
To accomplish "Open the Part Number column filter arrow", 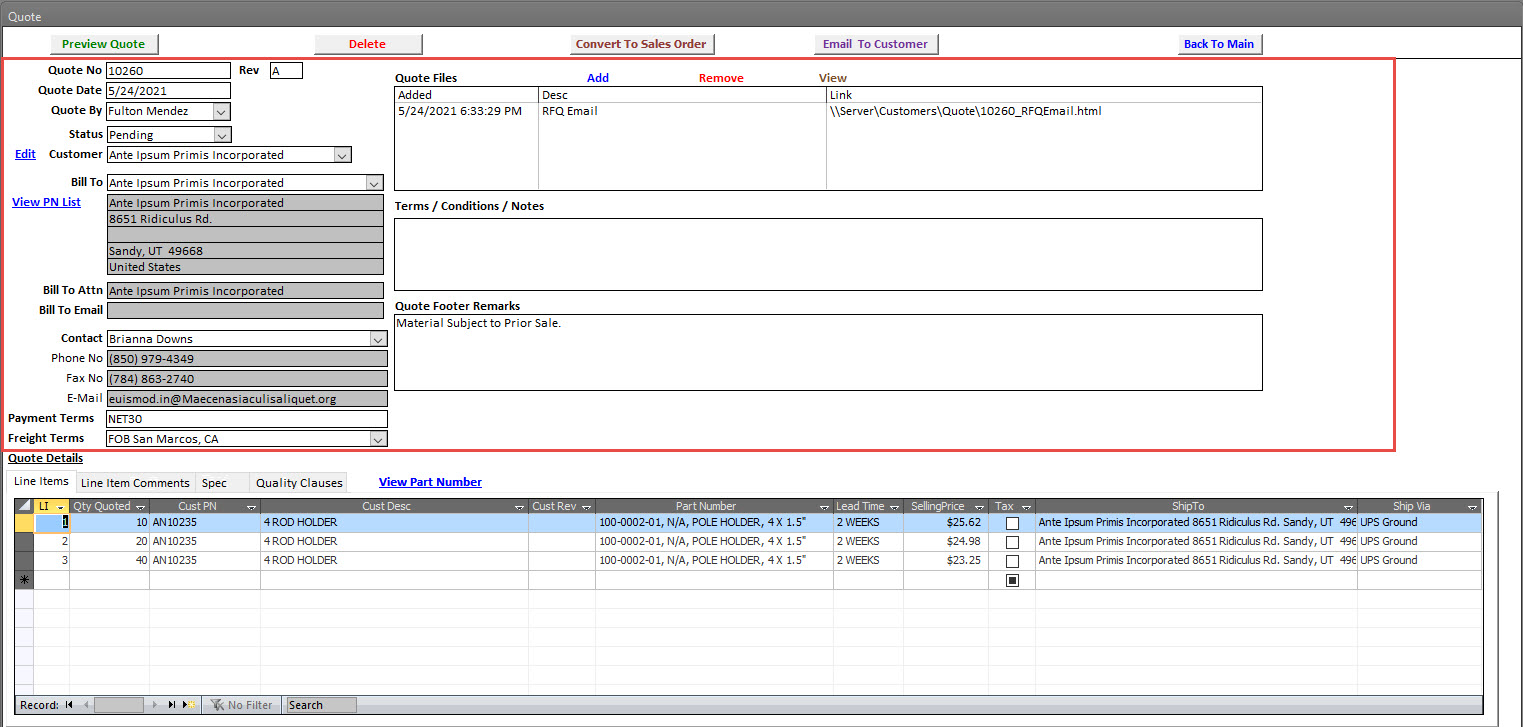I will click(823, 506).
